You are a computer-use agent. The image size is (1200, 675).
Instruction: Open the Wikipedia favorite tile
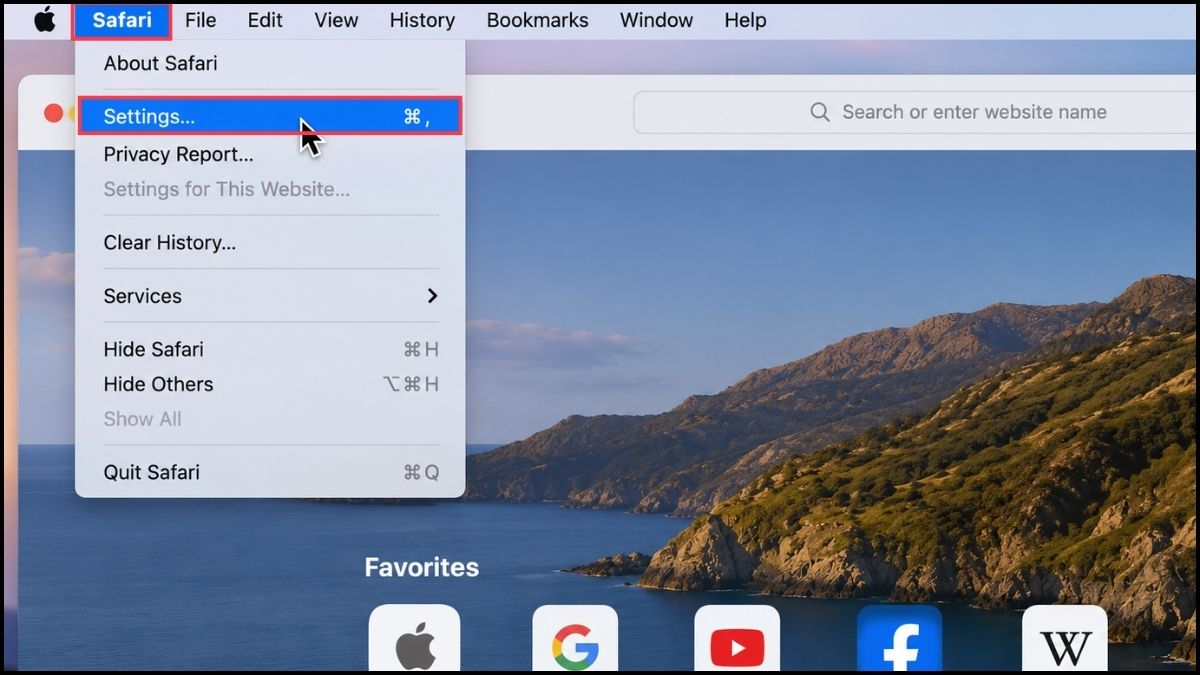click(1065, 639)
